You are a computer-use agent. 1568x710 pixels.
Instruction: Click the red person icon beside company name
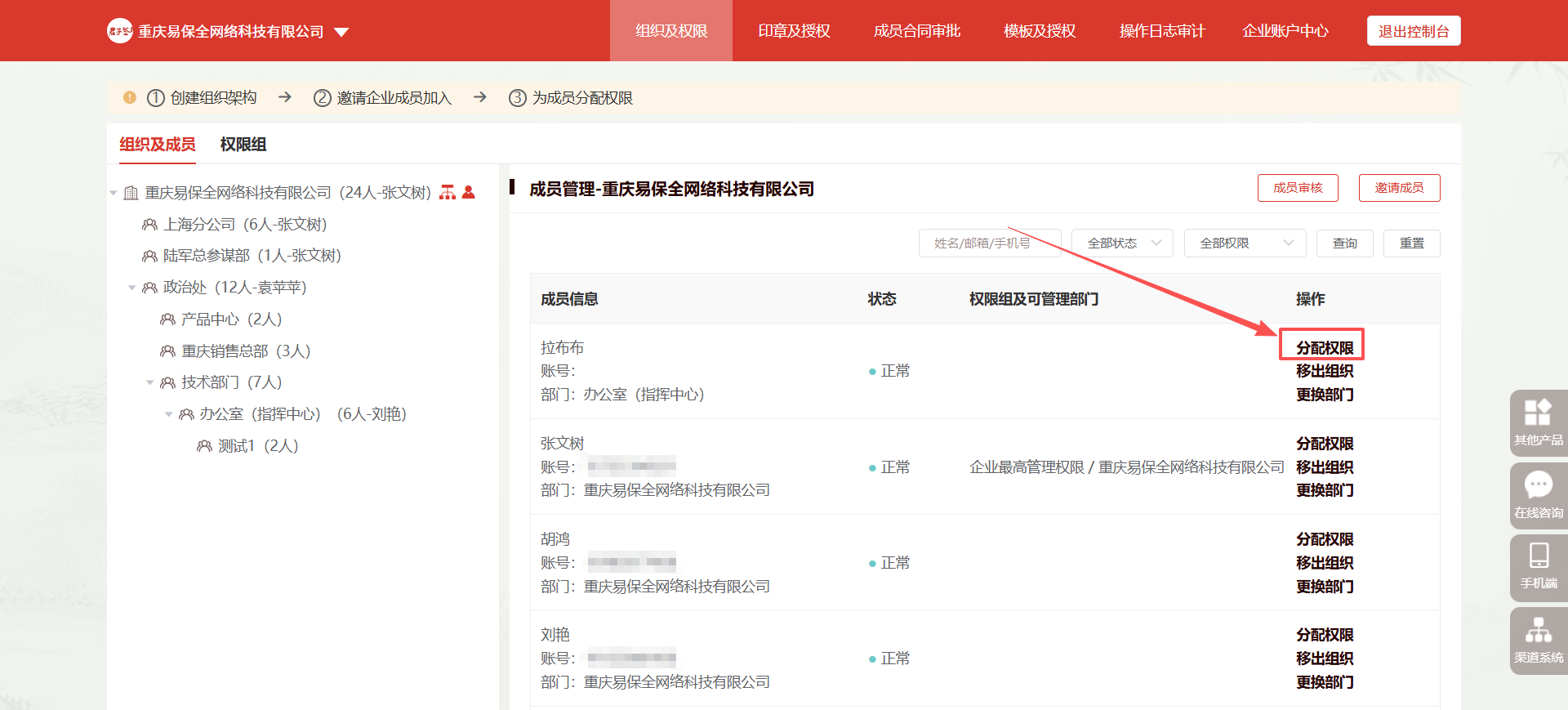469,192
